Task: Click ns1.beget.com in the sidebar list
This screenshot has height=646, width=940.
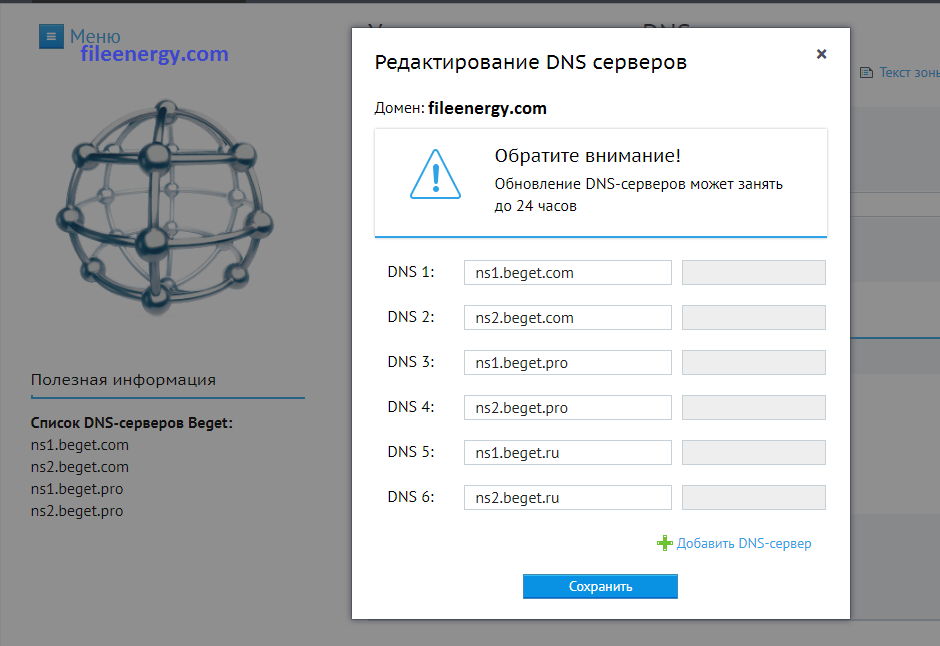Action: [x=80, y=445]
